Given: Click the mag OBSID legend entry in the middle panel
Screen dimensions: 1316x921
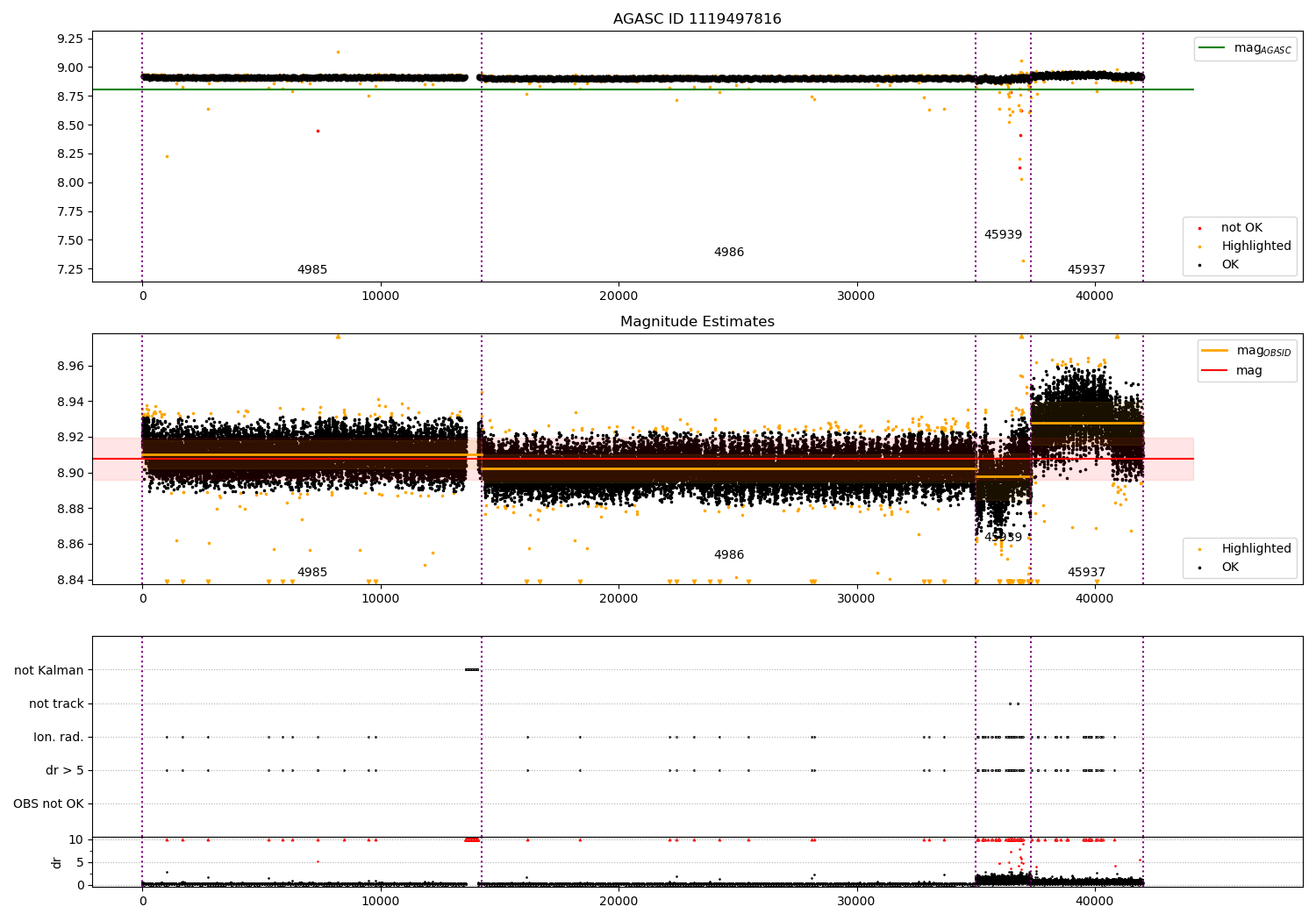Looking at the screenshot, I should (1246, 351).
